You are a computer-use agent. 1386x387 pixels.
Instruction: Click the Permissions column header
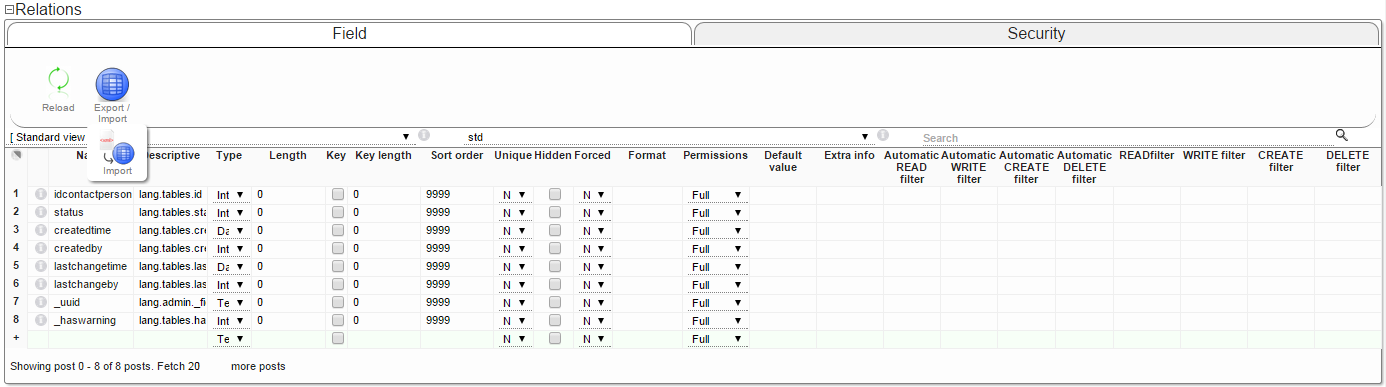click(715, 156)
